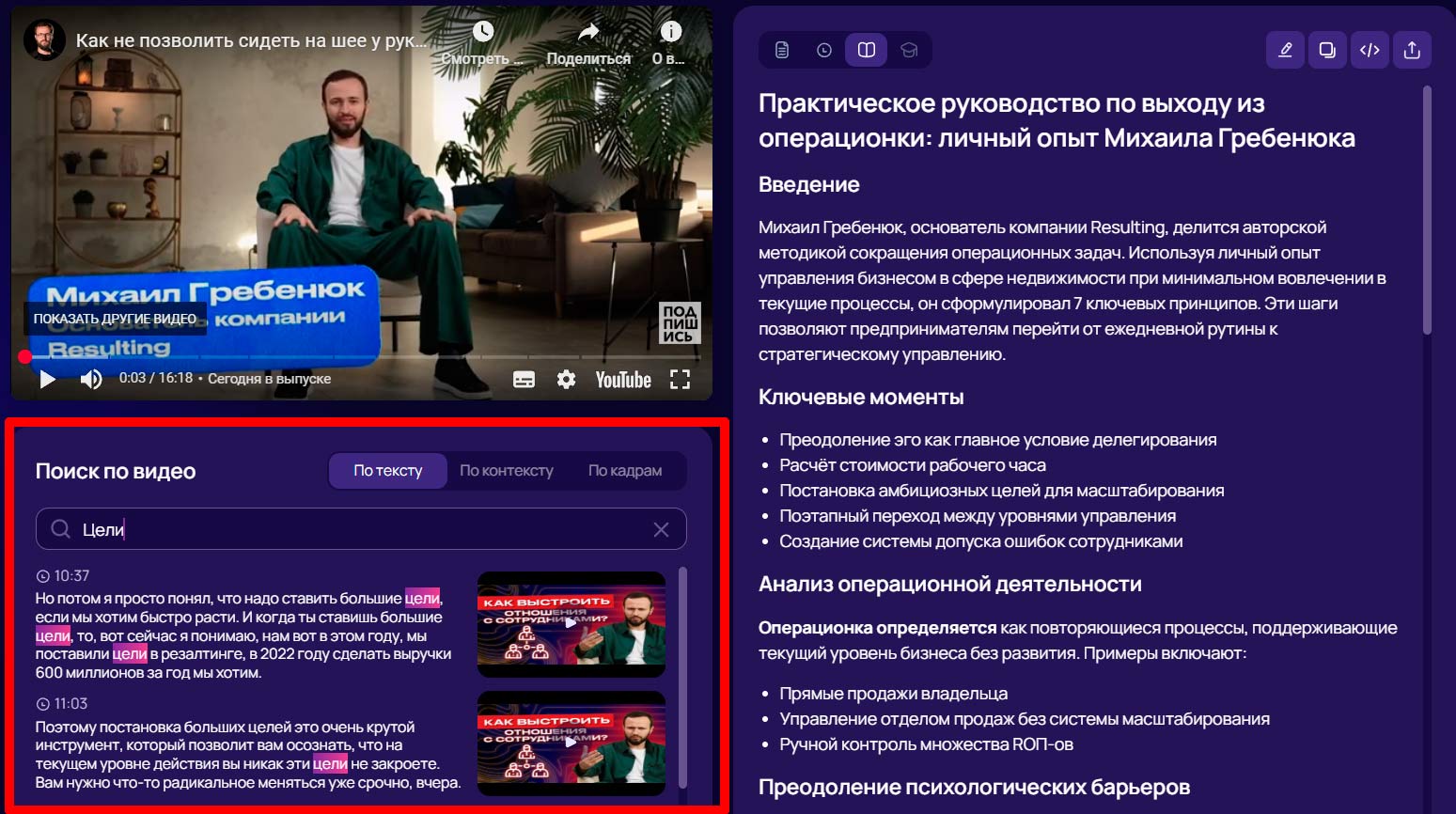Toggle fullscreen mode for the video
The height and width of the screenshot is (814, 1456).
click(x=680, y=380)
